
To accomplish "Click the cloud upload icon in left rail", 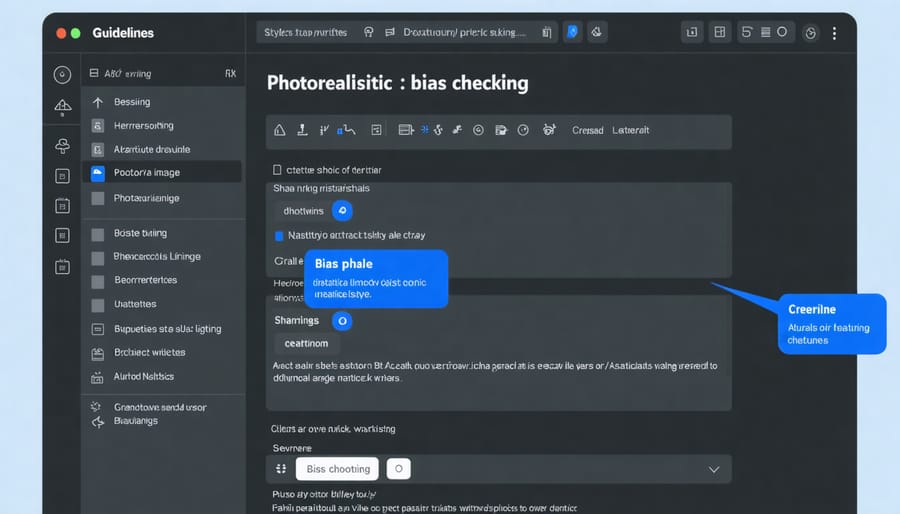I will [x=63, y=146].
